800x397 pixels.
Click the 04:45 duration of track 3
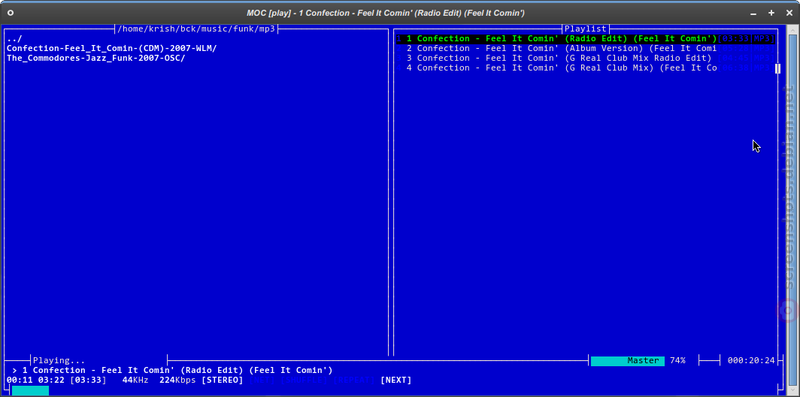(x=735, y=58)
